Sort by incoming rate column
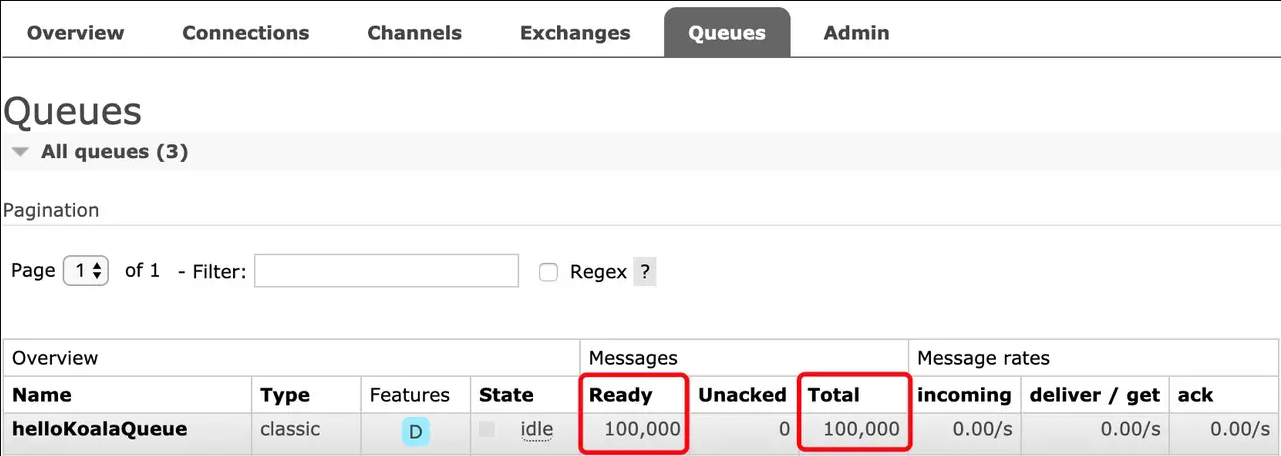Viewport: 1281px width, 456px height. [x=964, y=395]
